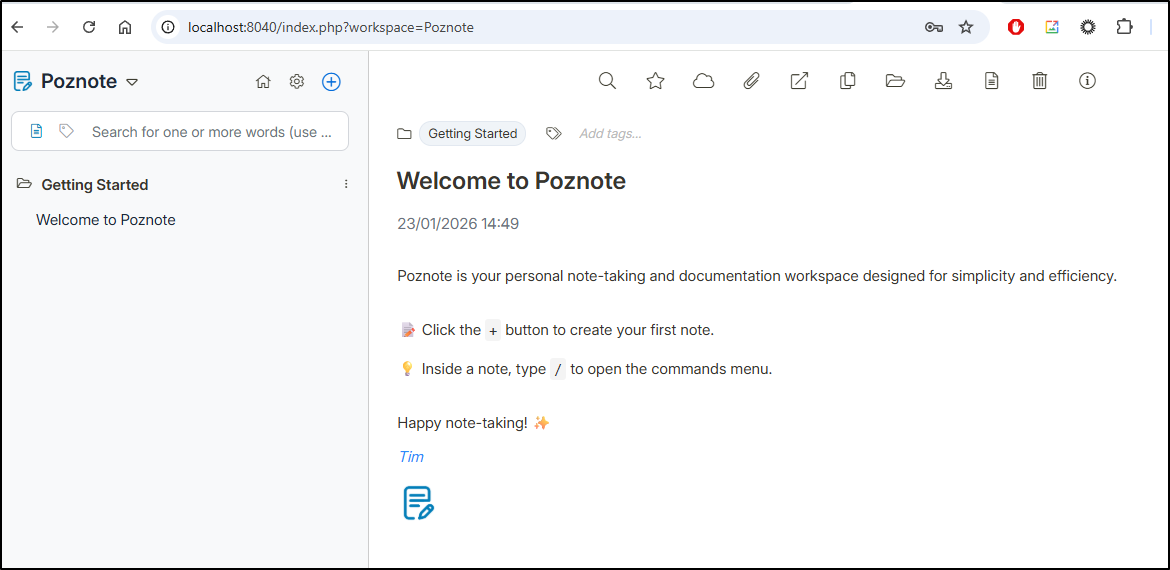Click the cloud icon in note toolbar
The width and height of the screenshot is (1170, 570).
[703, 81]
